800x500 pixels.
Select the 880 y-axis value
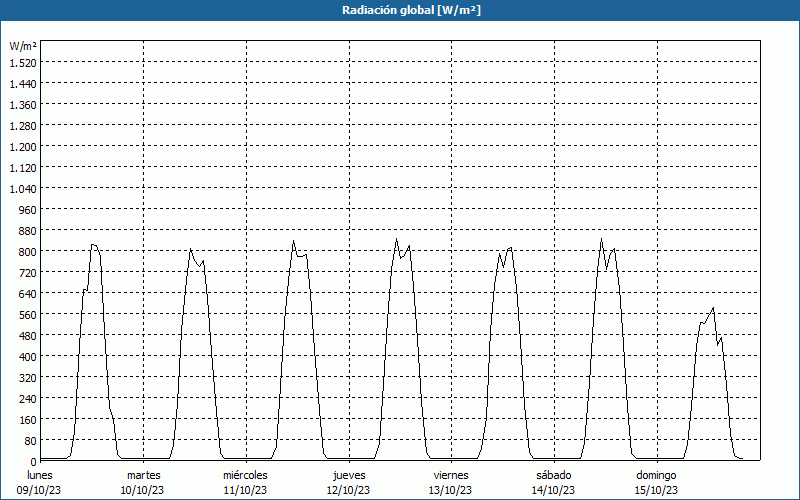click(28, 231)
